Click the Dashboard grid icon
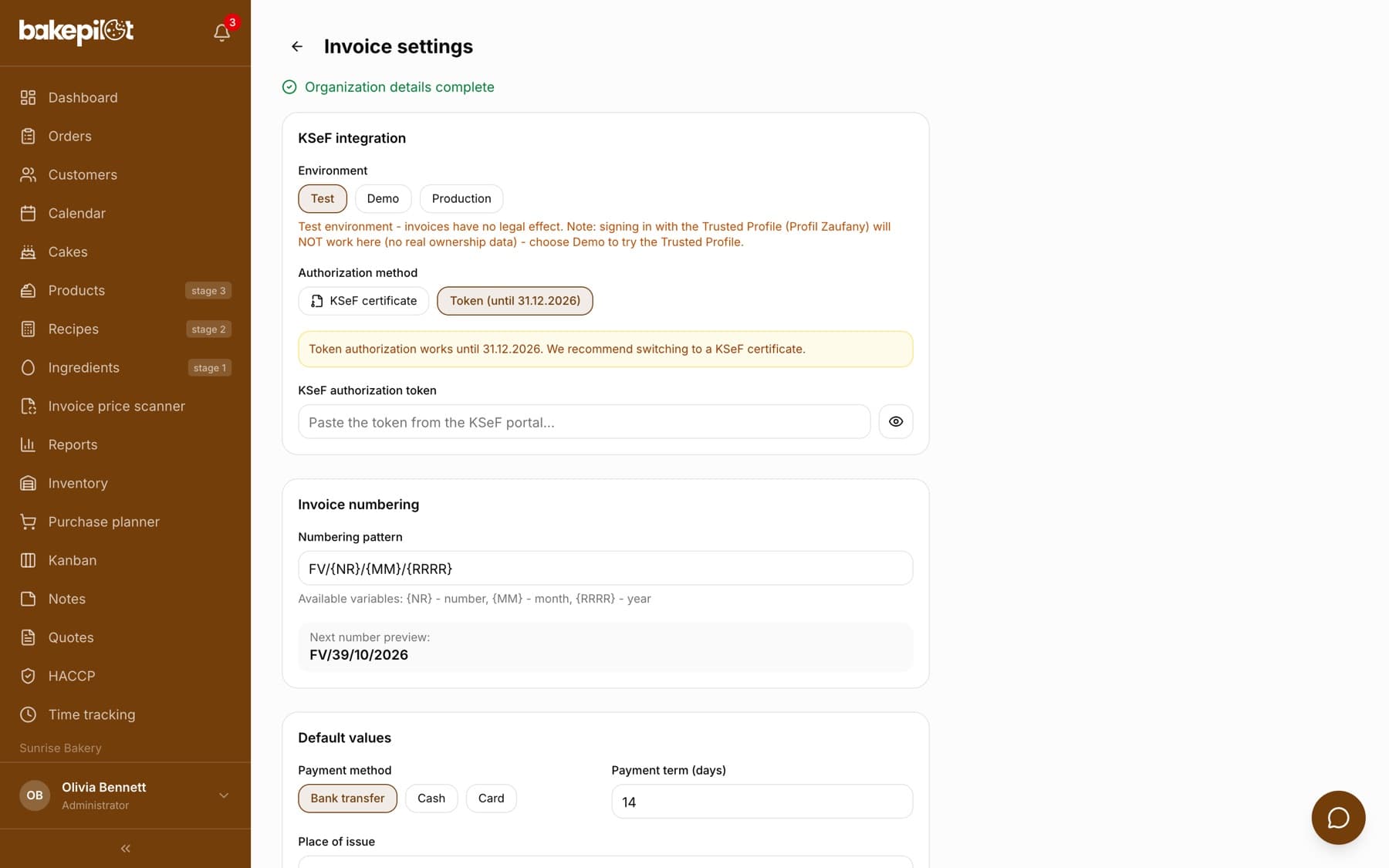The image size is (1389, 868). [28, 97]
